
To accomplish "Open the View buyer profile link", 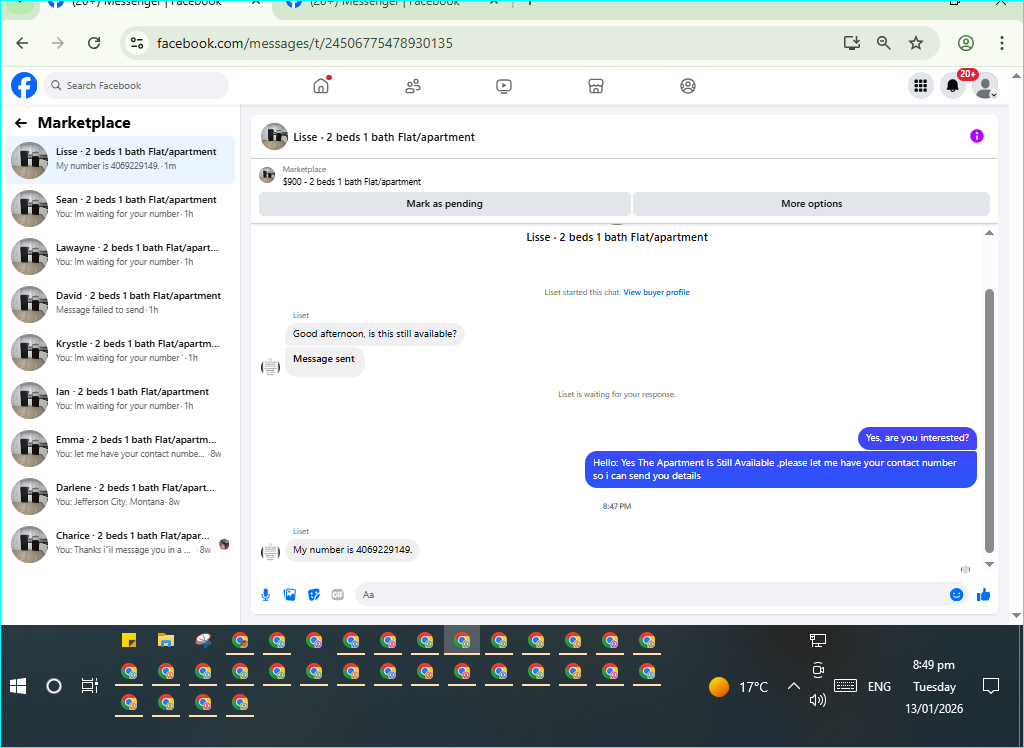I will 656,292.
